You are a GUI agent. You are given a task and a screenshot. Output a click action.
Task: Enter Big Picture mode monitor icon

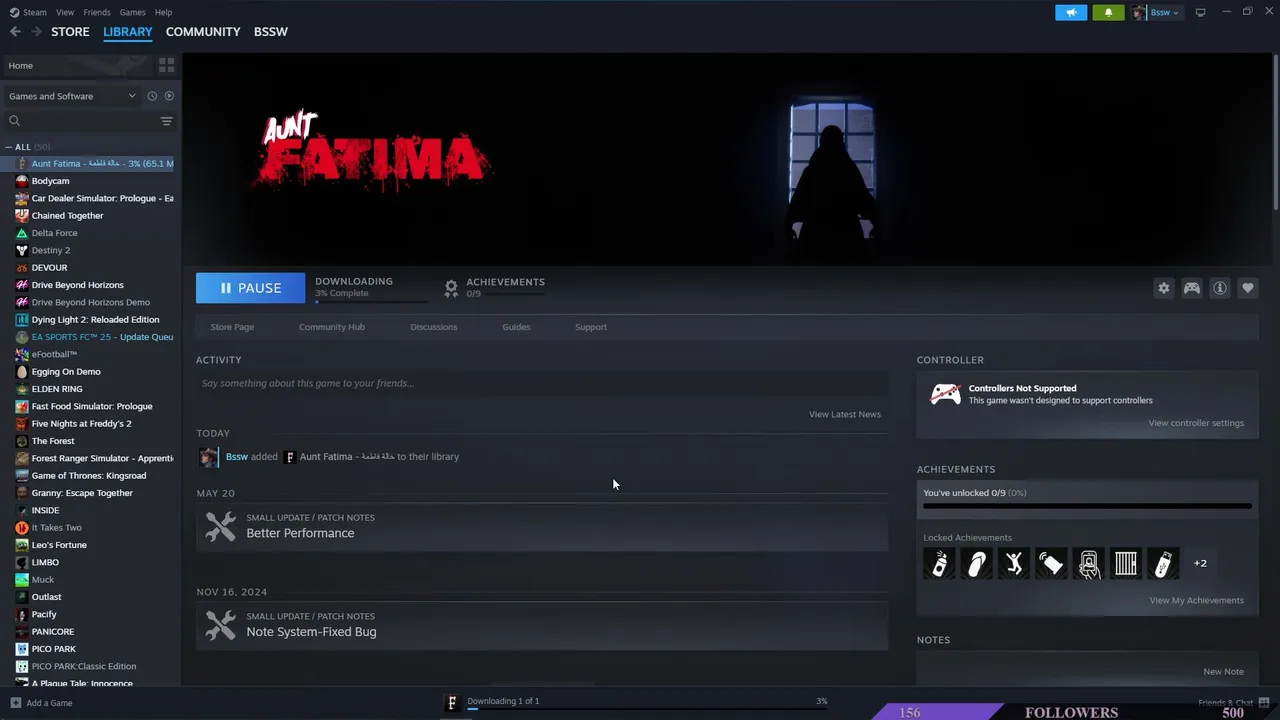click(x=1200, y=12)
